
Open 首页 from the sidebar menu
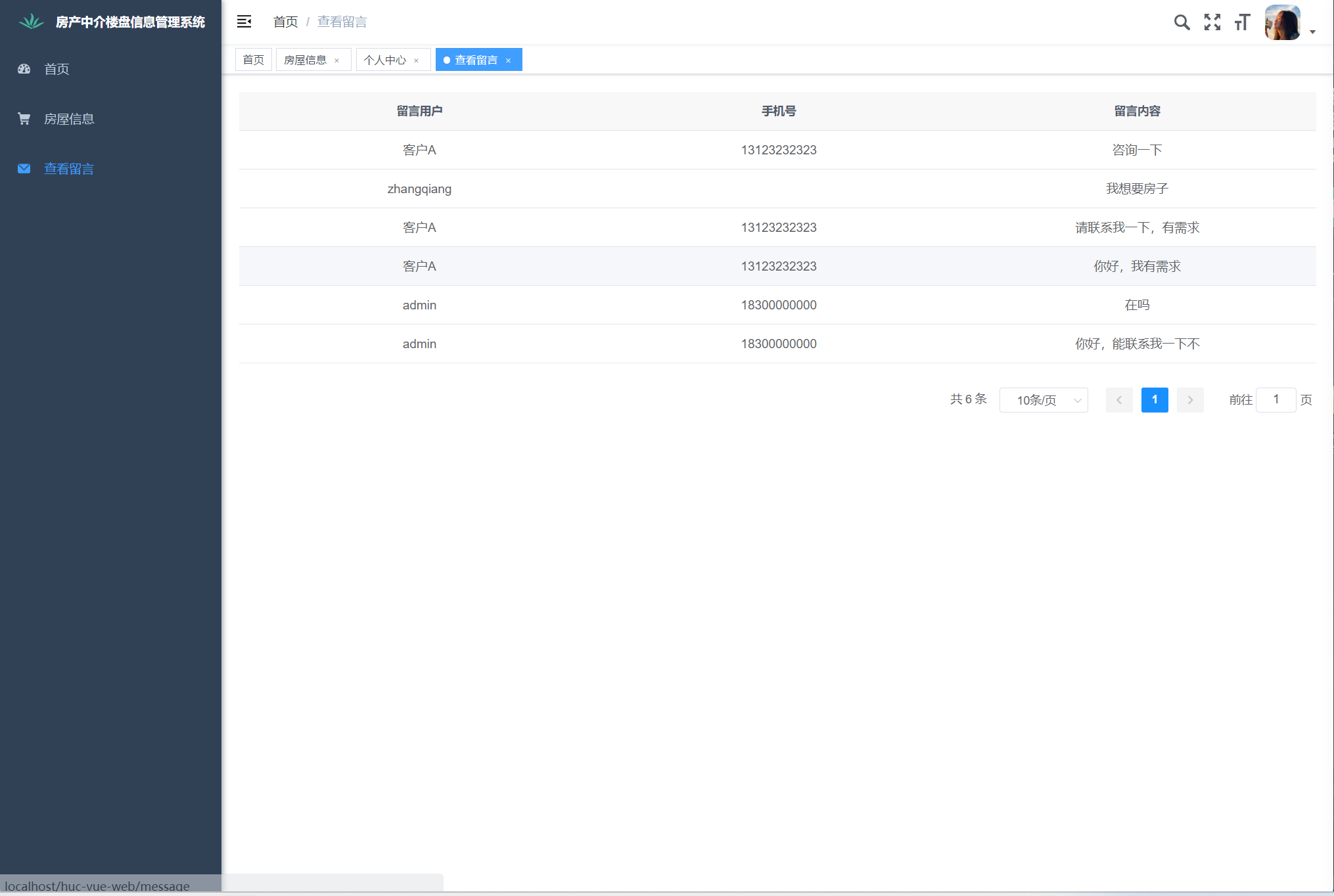57,69
